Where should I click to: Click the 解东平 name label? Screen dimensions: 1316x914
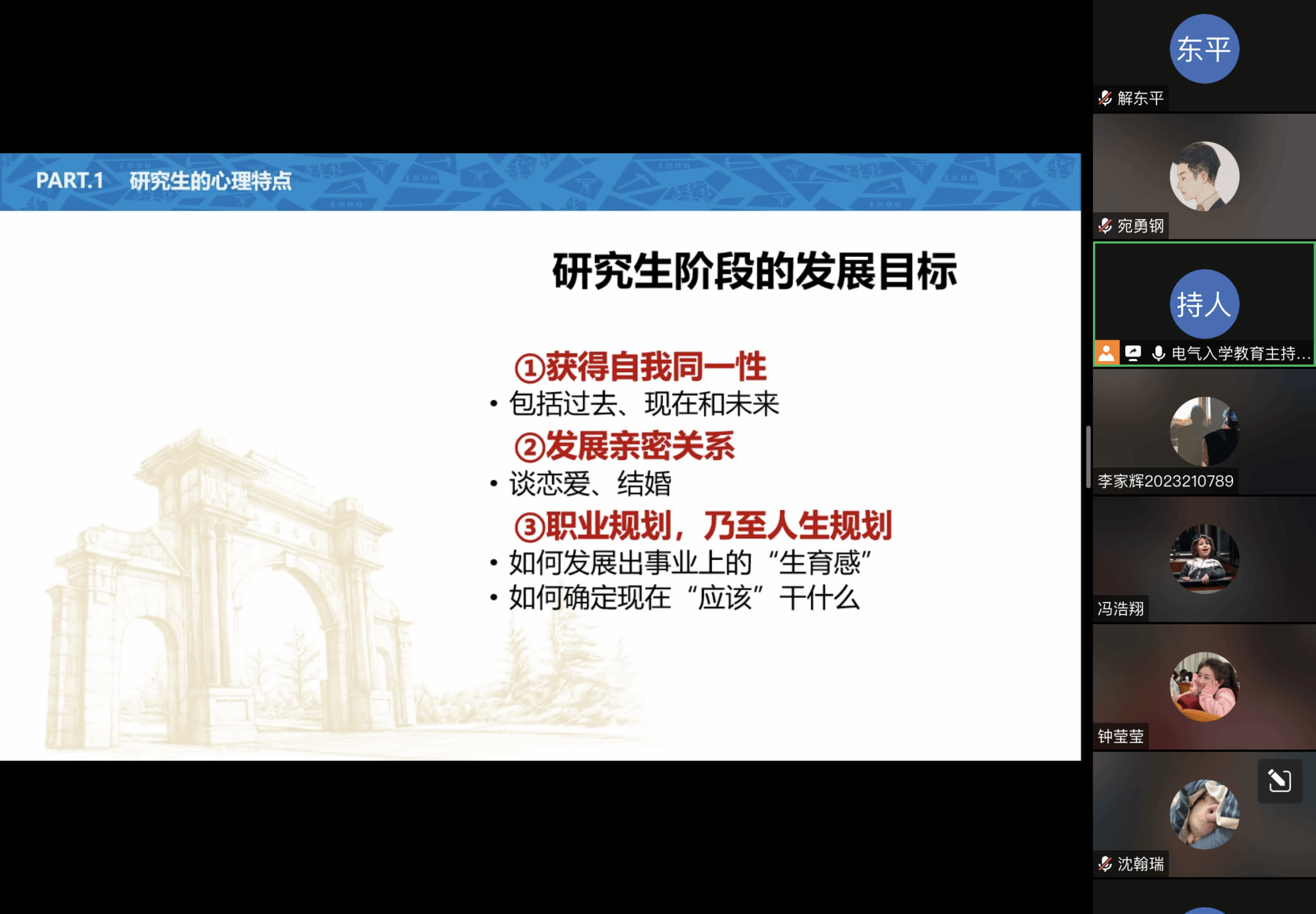1141,98
